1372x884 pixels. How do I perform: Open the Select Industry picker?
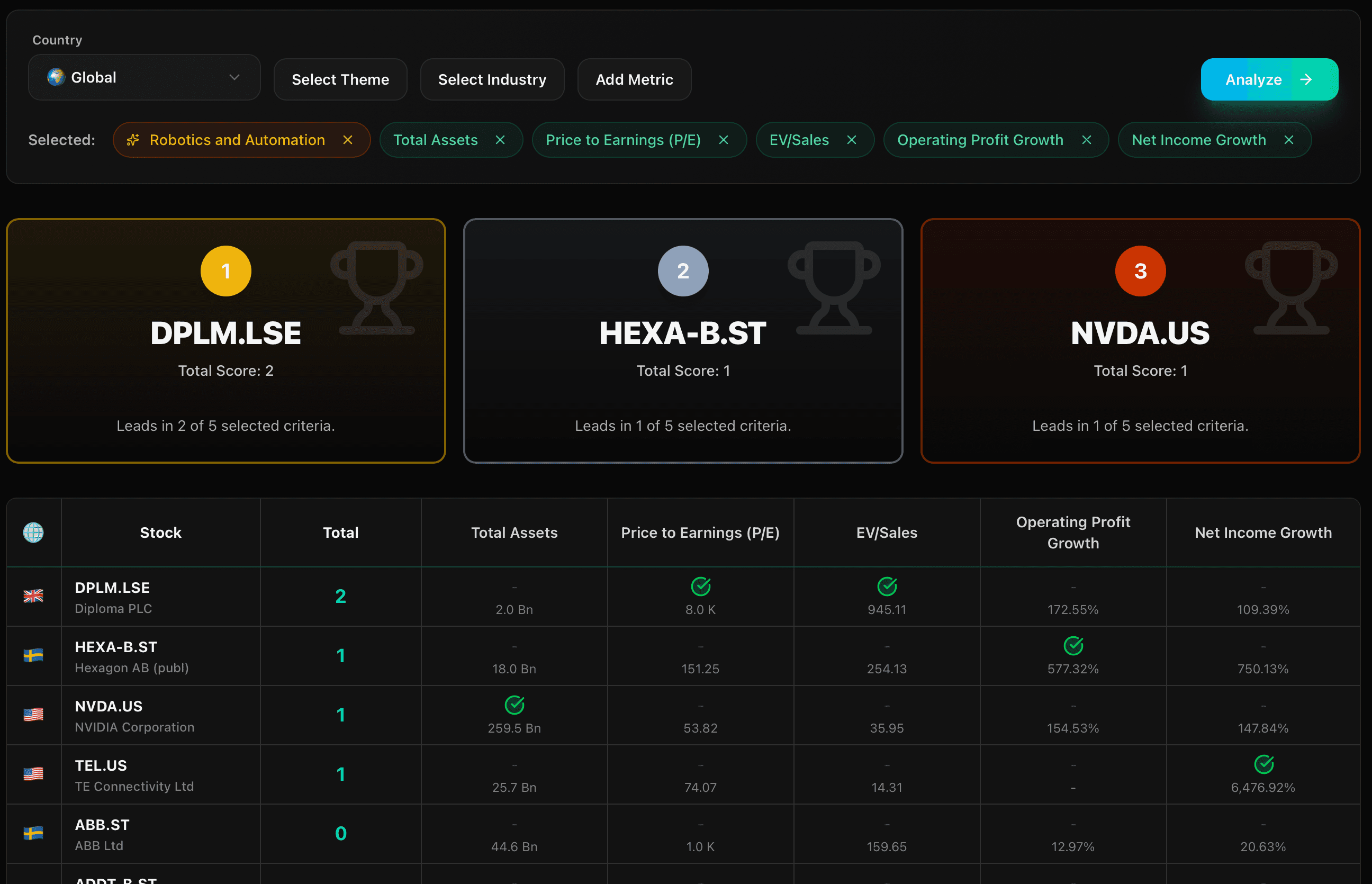click(x=492, y=79)
